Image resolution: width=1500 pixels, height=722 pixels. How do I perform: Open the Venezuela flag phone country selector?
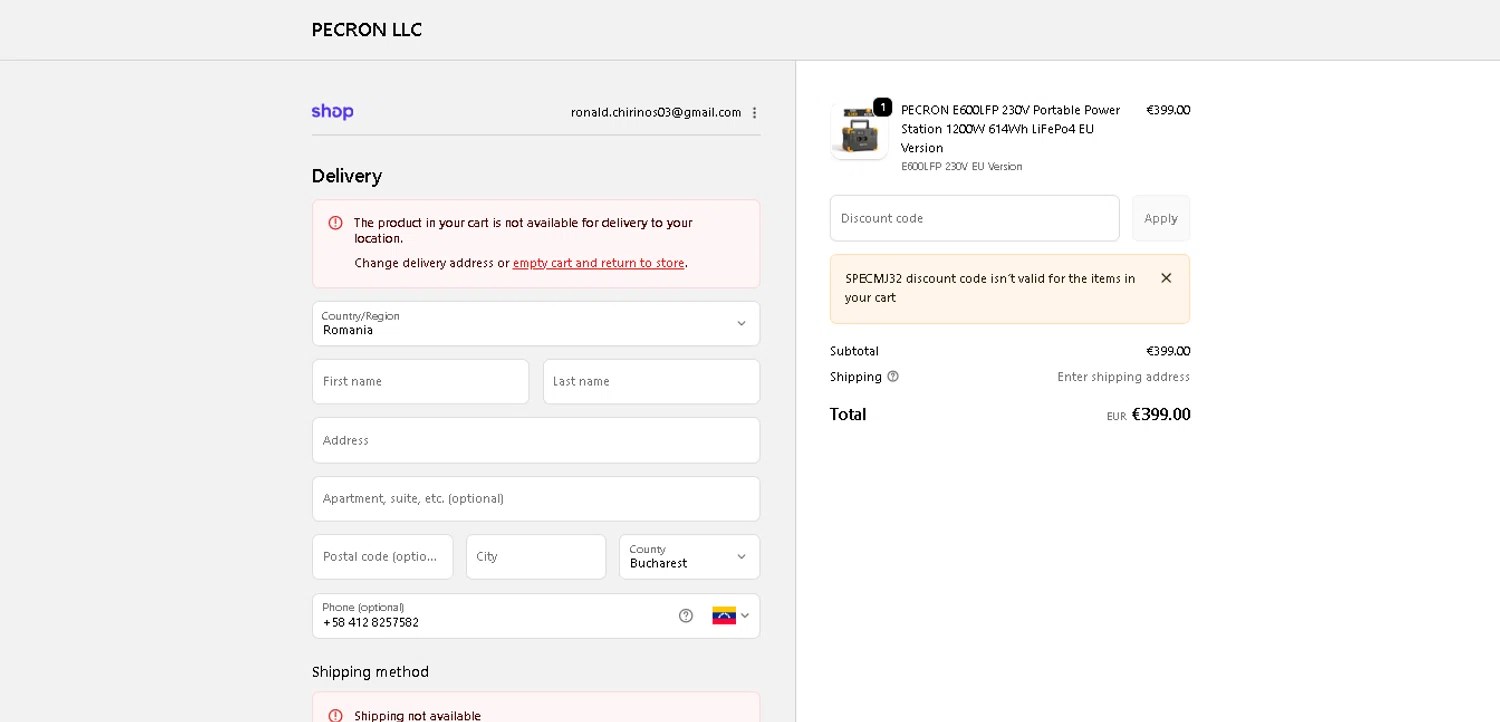tap(731, 616)
